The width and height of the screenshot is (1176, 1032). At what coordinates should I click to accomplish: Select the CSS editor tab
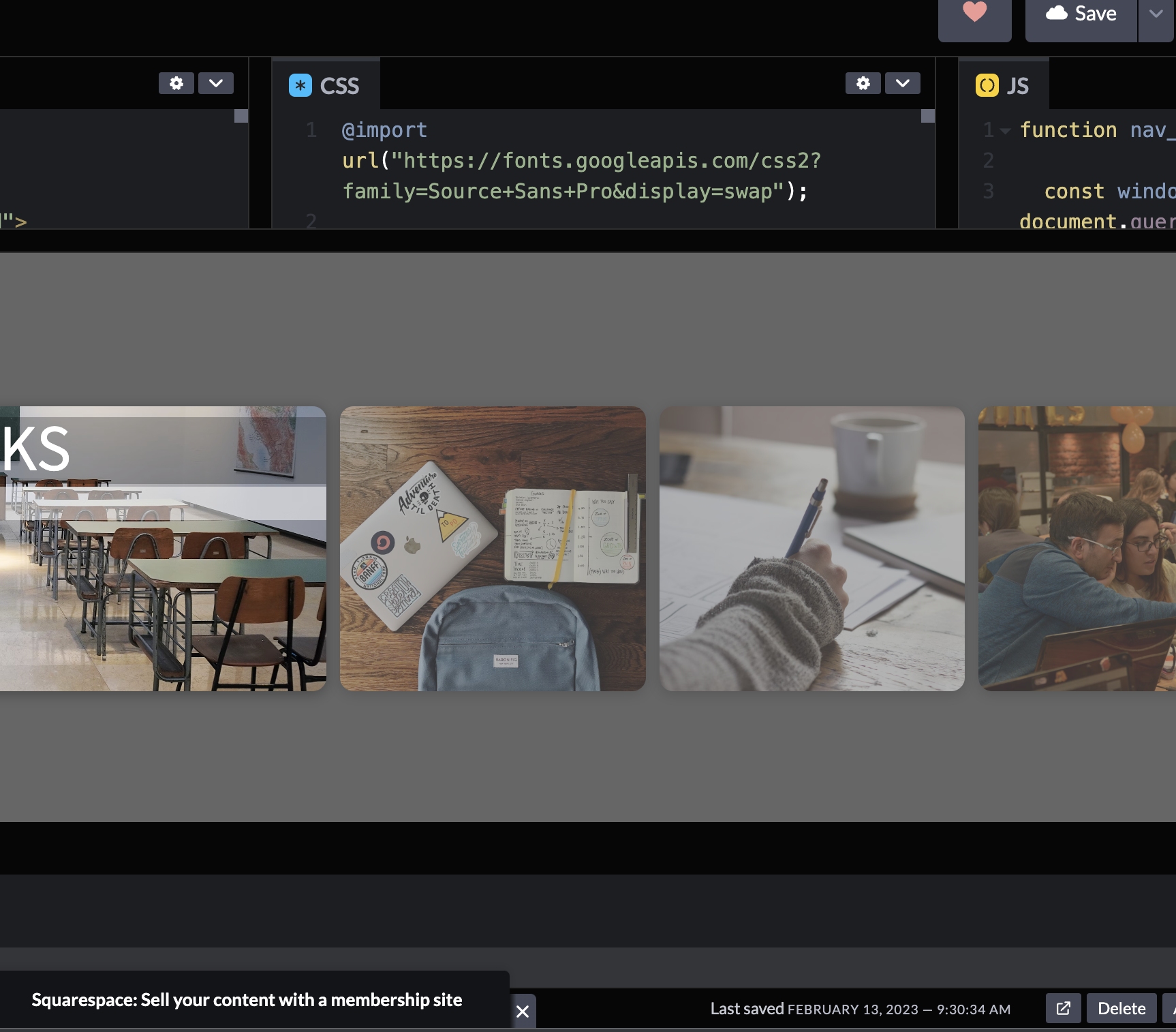click(x=326, y=85)
